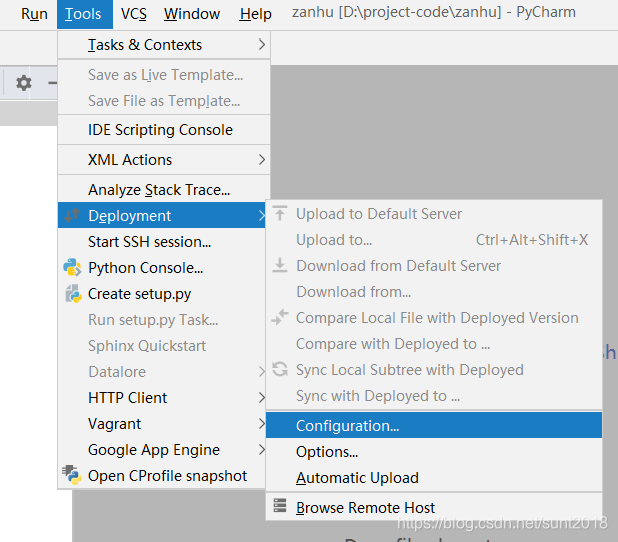This screenshot has height=542, width=618.
Task: Click the collapse minus icon next to the gear
Action: click(x=52, y=83)
